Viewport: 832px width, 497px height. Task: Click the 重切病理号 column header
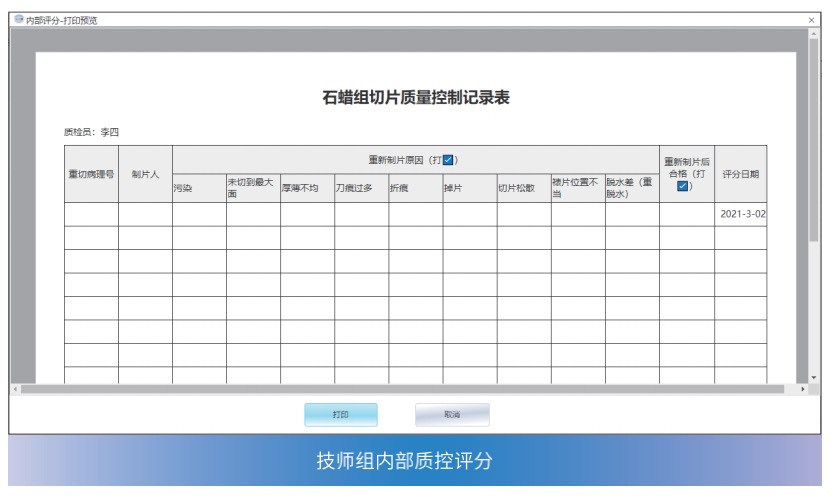click(x=91, y=174)
